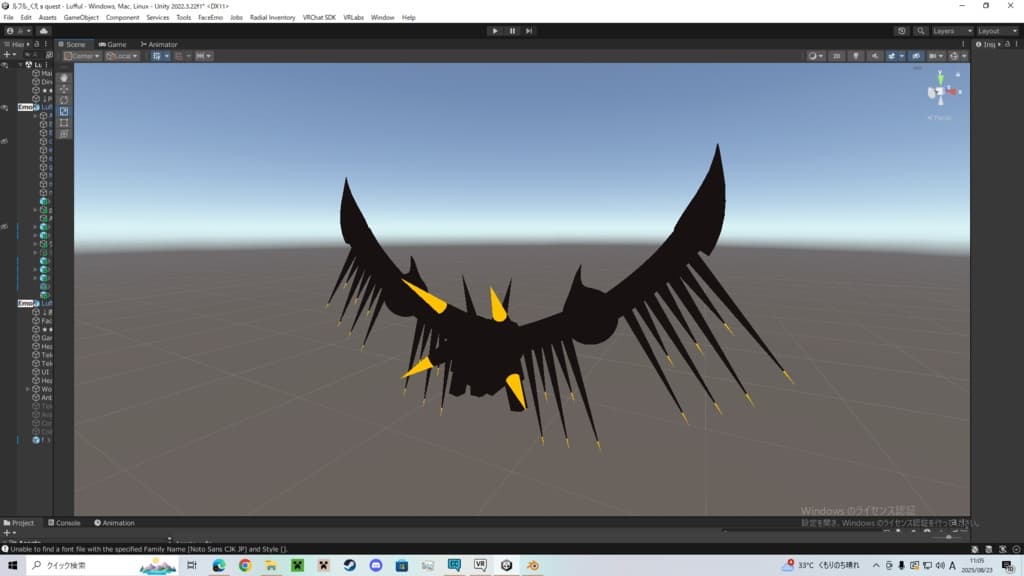The height and width of the screenshot is (576, 1024).
Task: Select the Scale tool
Action: tap(64, 111)
